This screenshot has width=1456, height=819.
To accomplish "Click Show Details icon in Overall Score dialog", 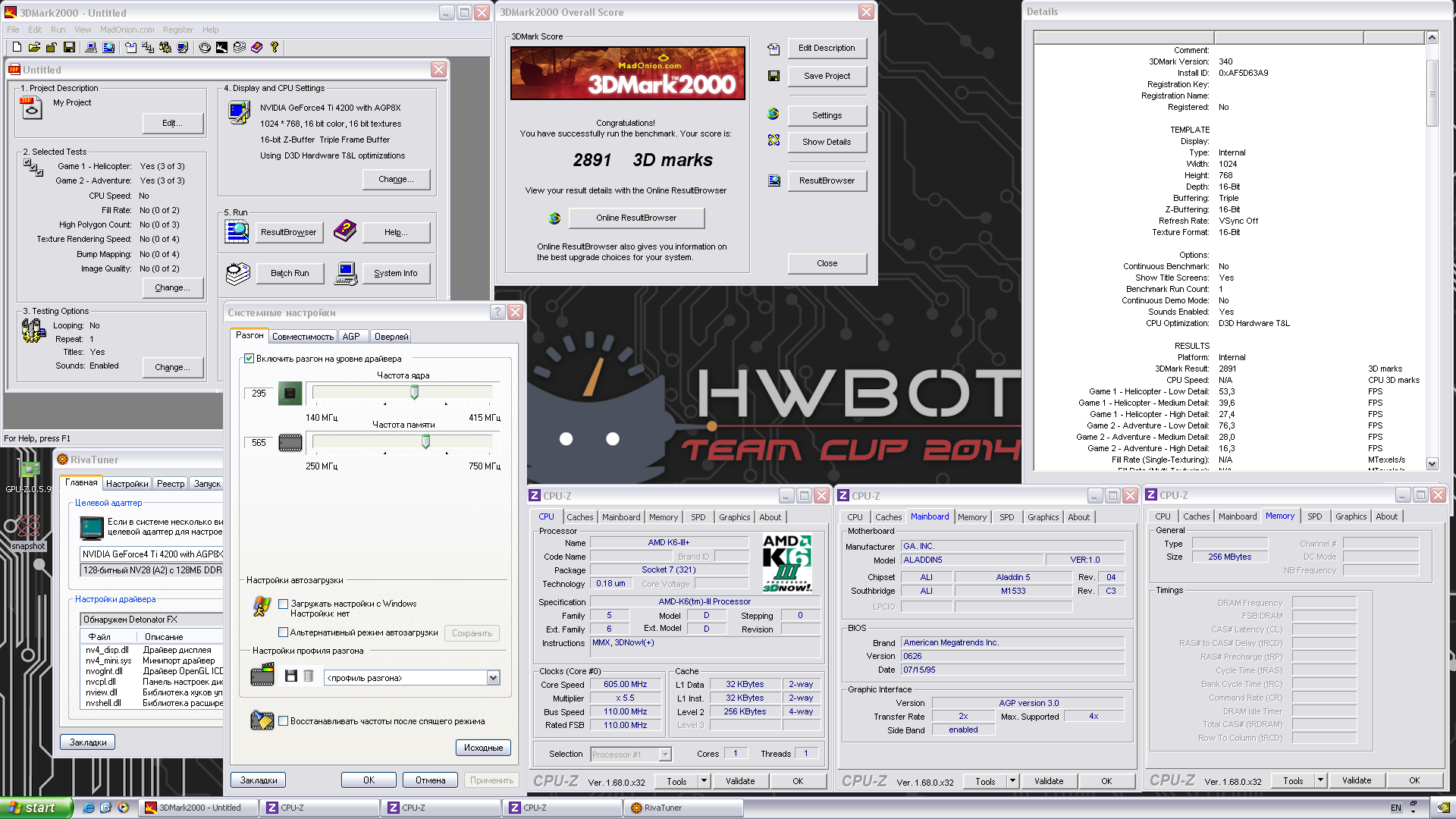I will 773,140.
